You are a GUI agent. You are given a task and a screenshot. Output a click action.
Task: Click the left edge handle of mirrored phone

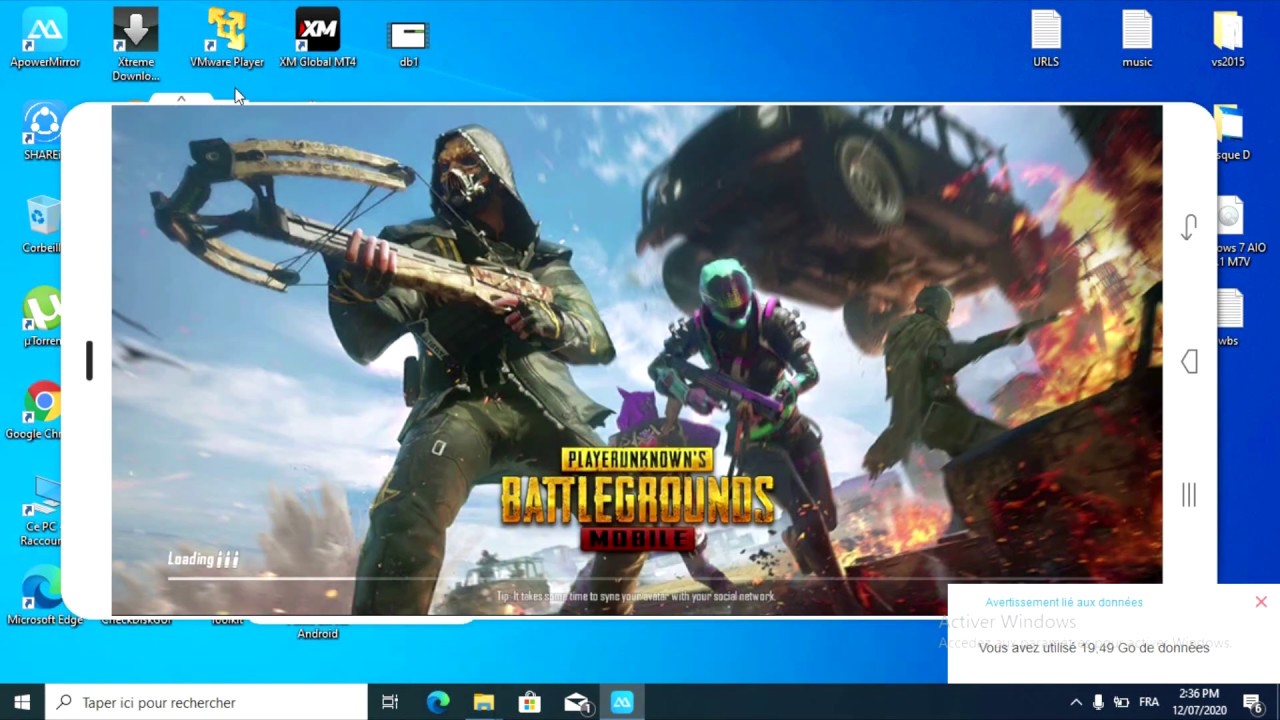coord(89,360)
